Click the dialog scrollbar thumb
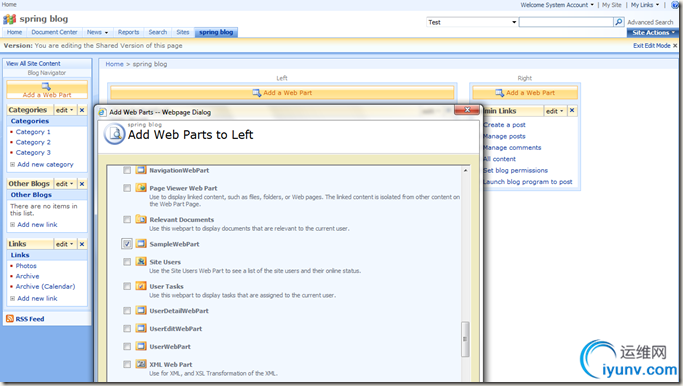Viewport: 683px width, 386px height. point(465,339)
